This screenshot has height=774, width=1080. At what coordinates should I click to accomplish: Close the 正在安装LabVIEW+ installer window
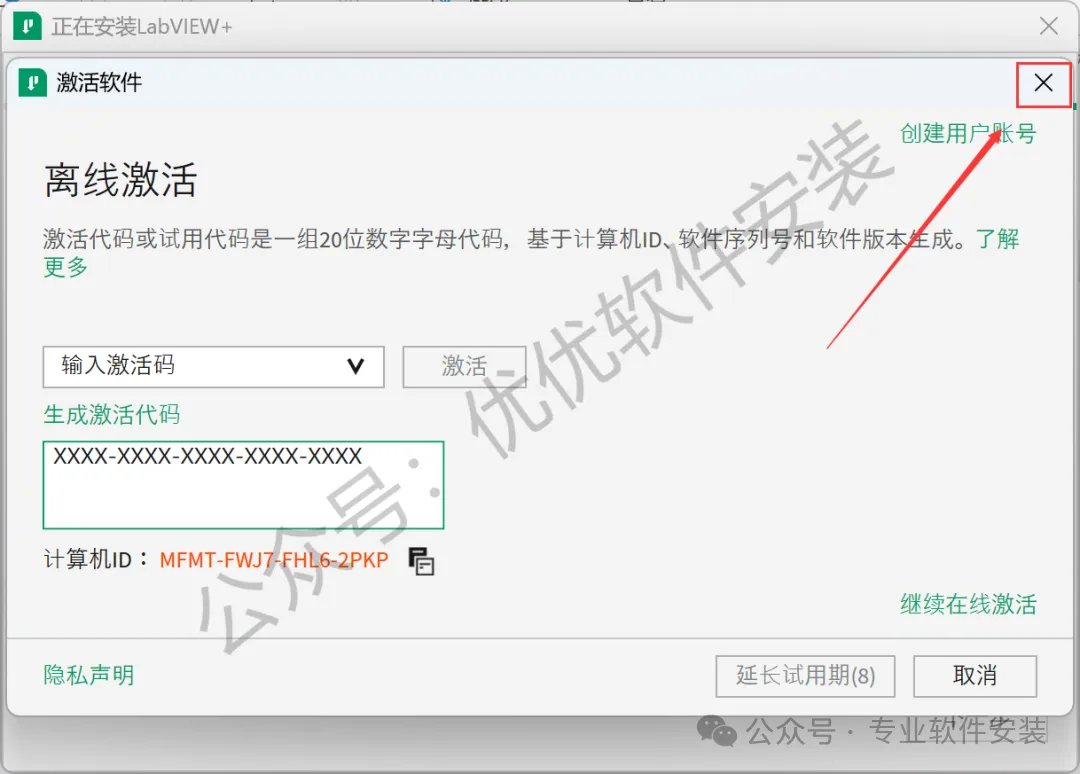pos(1049,26)
